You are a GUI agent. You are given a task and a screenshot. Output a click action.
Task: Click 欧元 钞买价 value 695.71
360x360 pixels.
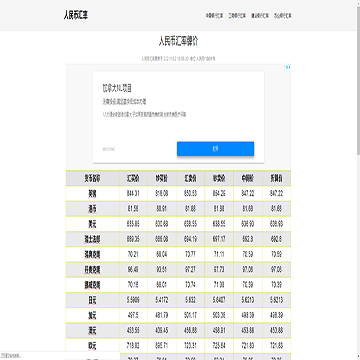point(162,346)
